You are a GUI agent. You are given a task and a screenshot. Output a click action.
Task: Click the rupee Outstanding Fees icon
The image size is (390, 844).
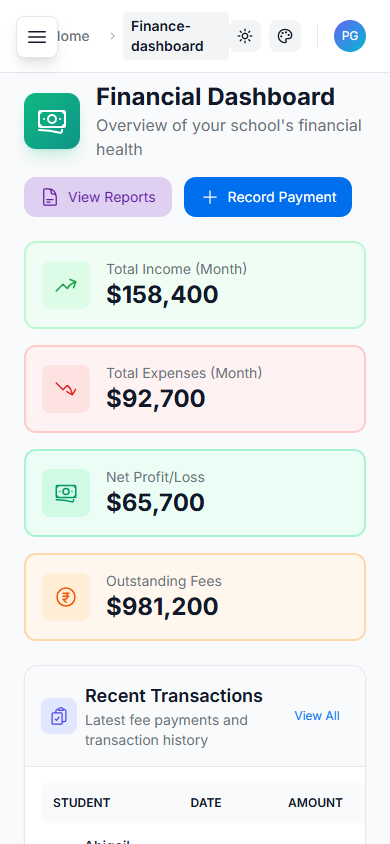[x=66, y=597]
